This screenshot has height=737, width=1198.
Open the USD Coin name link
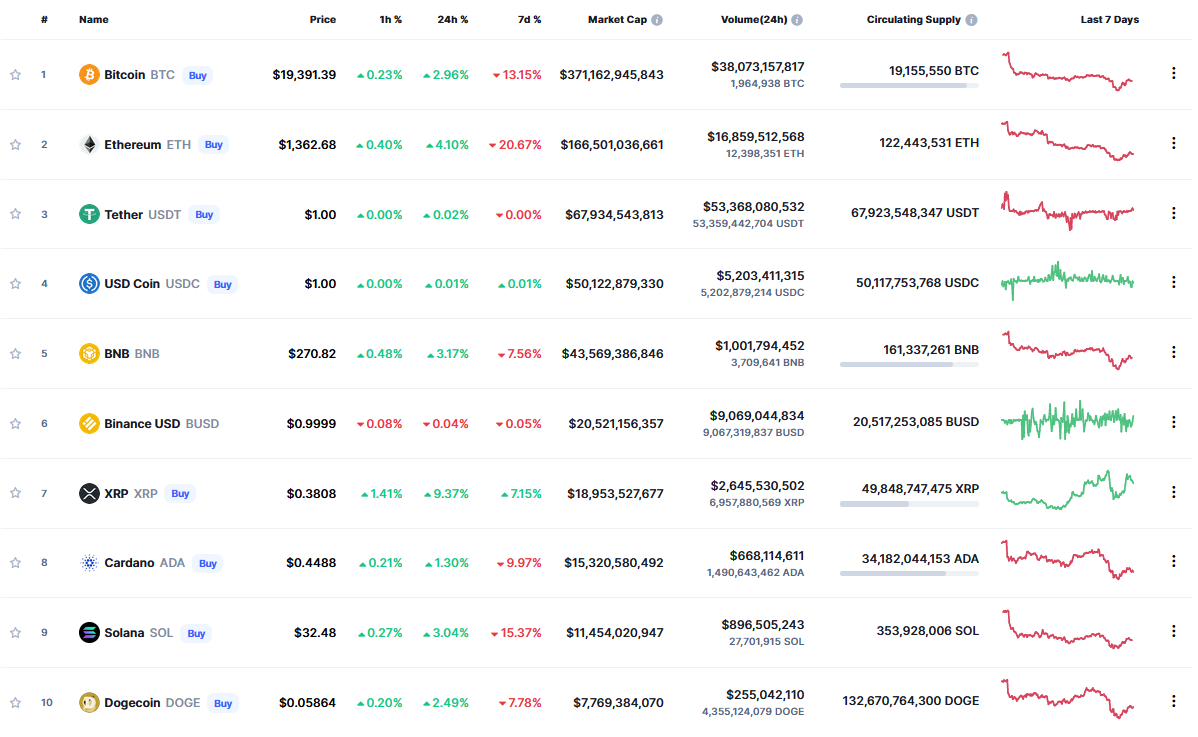(x=132, y=284)
